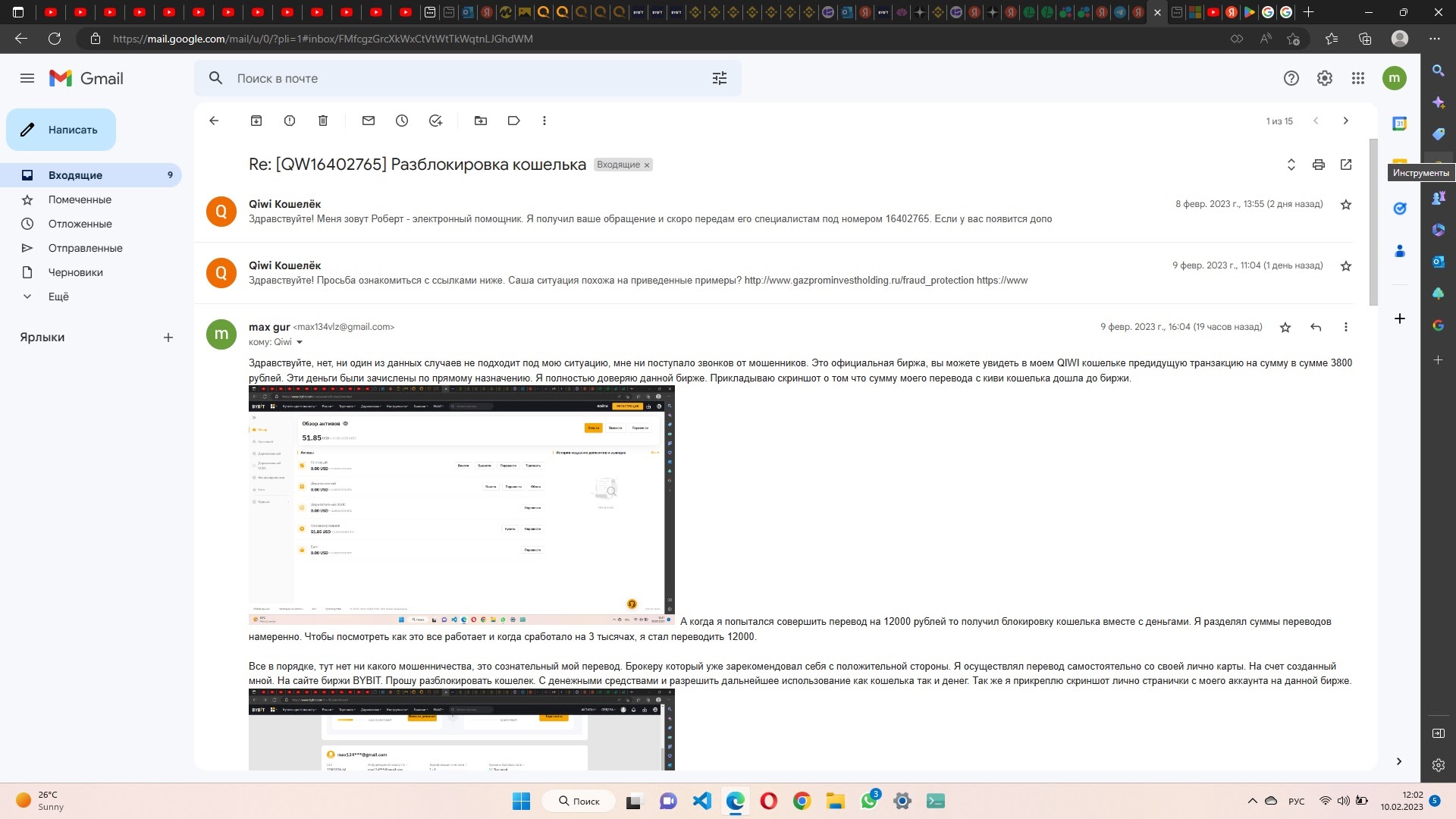The width and height of the screenshot is (1456, 819).
Task: Add conversation to tasks
Action: (x=435, y=121)
